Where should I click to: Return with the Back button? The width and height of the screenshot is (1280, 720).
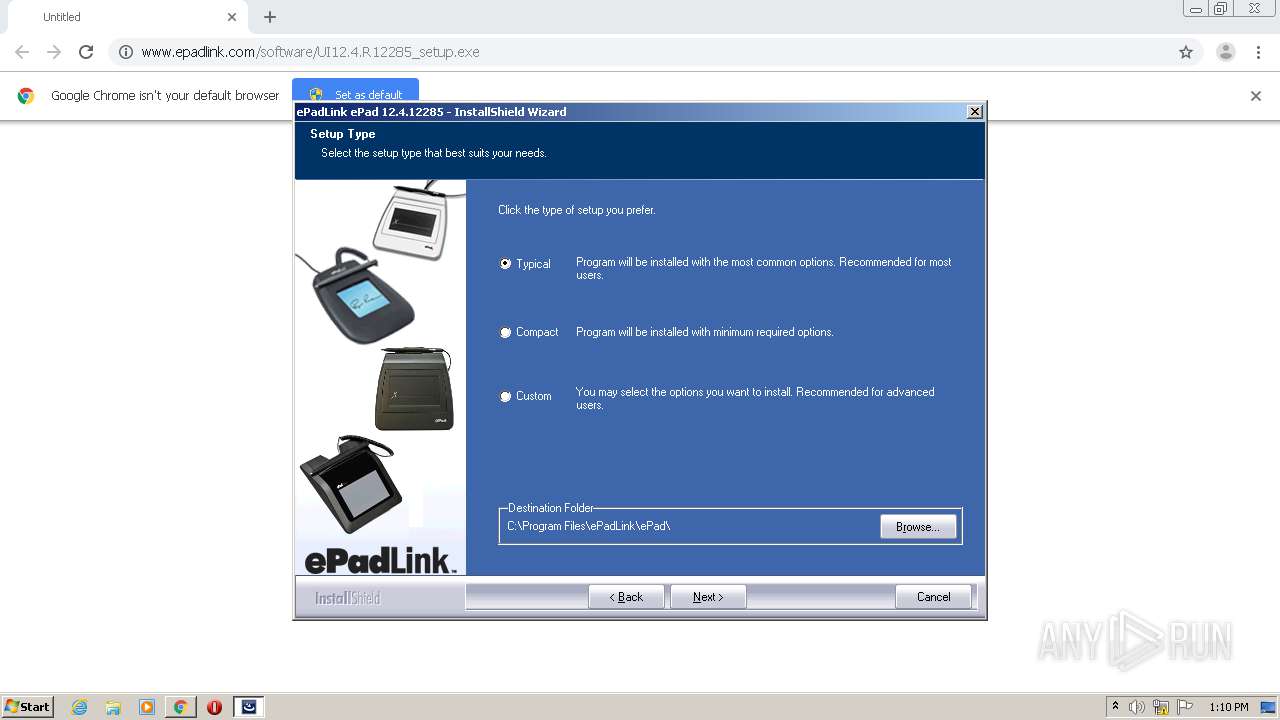pos(626,597)
